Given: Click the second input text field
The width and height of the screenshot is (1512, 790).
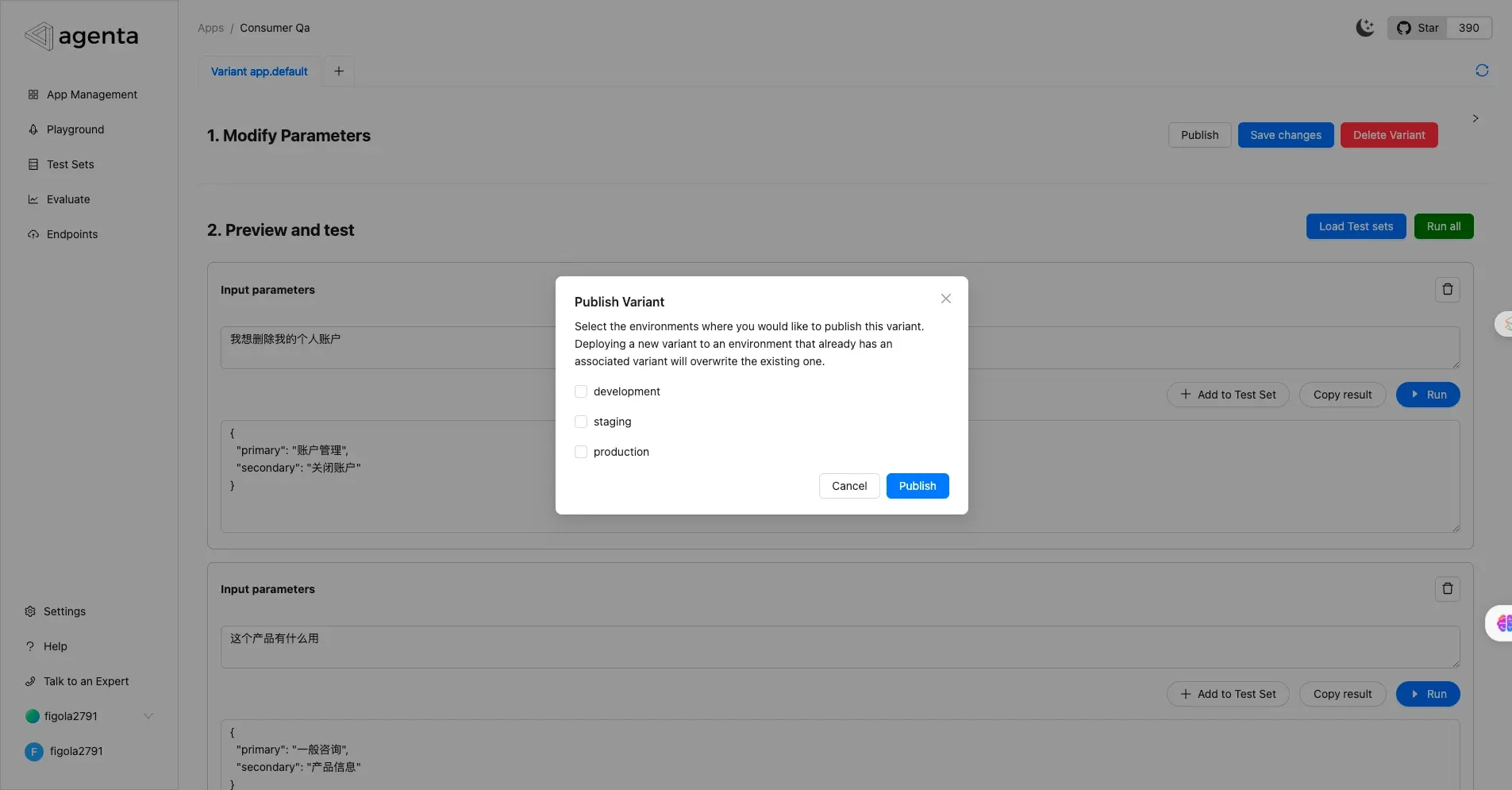Looking at the screenshot, I should [839, 646].
